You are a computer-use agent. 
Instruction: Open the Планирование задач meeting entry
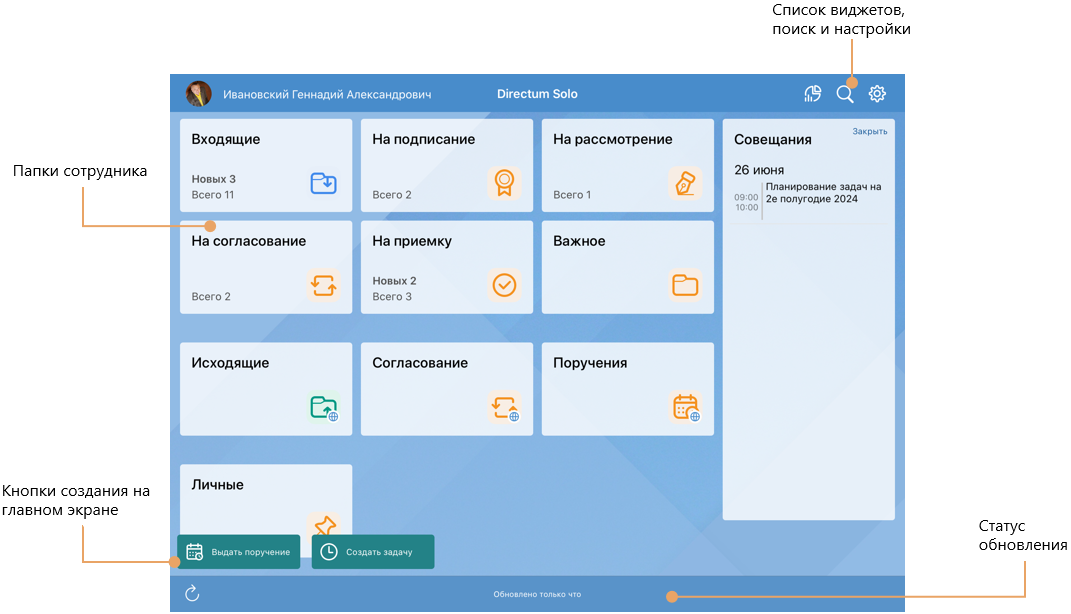(x=822, y=192)
